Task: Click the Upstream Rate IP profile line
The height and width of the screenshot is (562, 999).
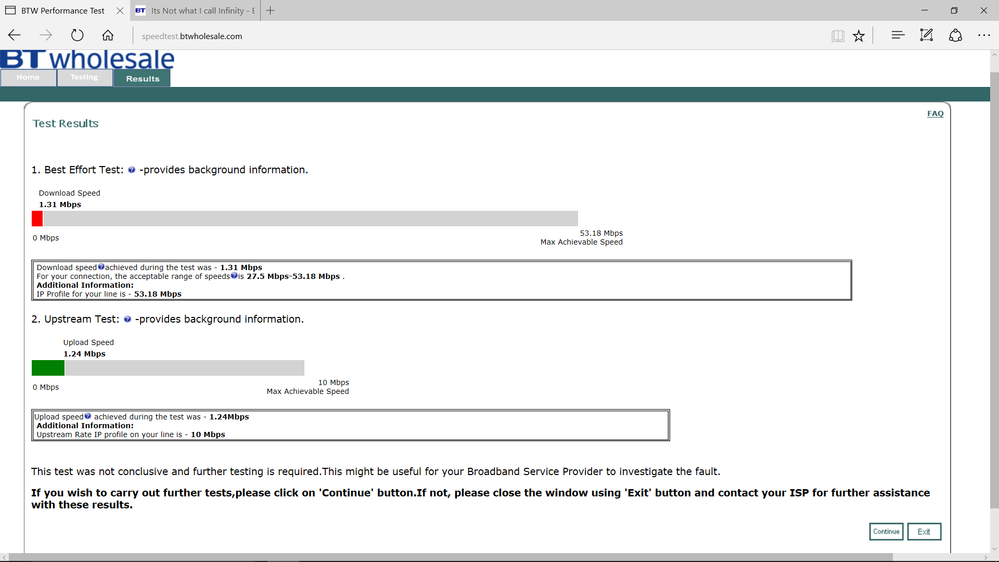Action: (x=131, y=435)
